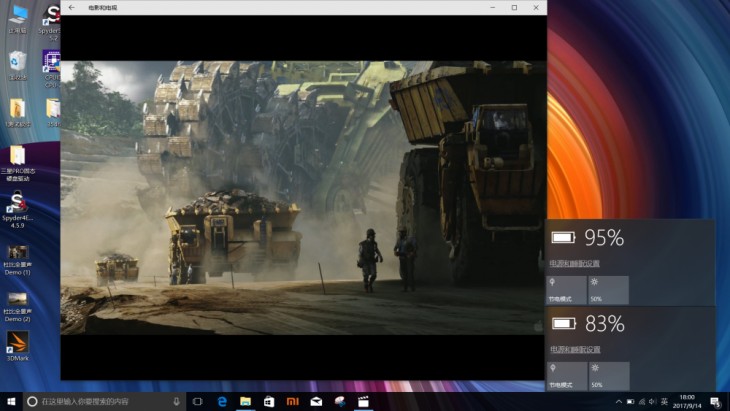Open the Windows Start menu
The height and width of the screenshot is (411, 730).
(9, 401)
